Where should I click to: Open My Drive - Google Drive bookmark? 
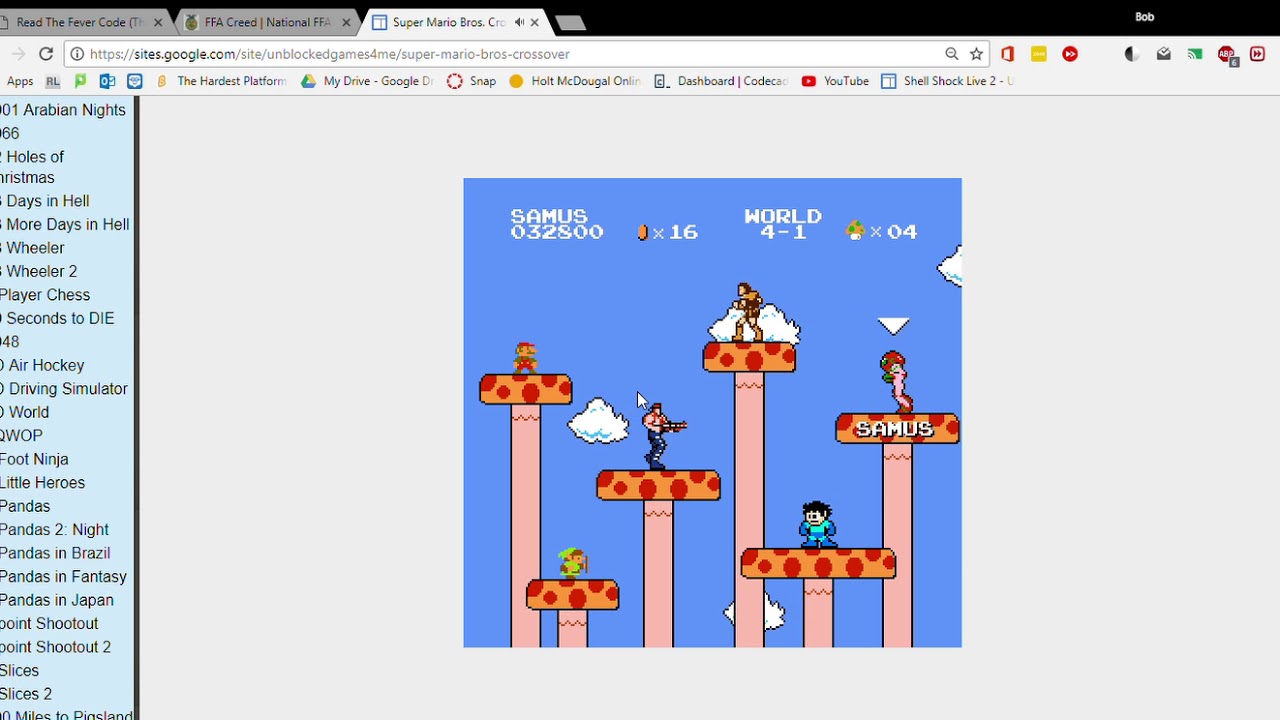tap(367, 81)
